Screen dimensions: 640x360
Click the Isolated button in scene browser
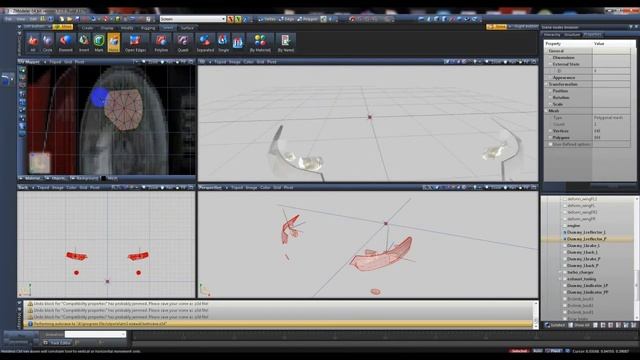click(x=555, y=325)
